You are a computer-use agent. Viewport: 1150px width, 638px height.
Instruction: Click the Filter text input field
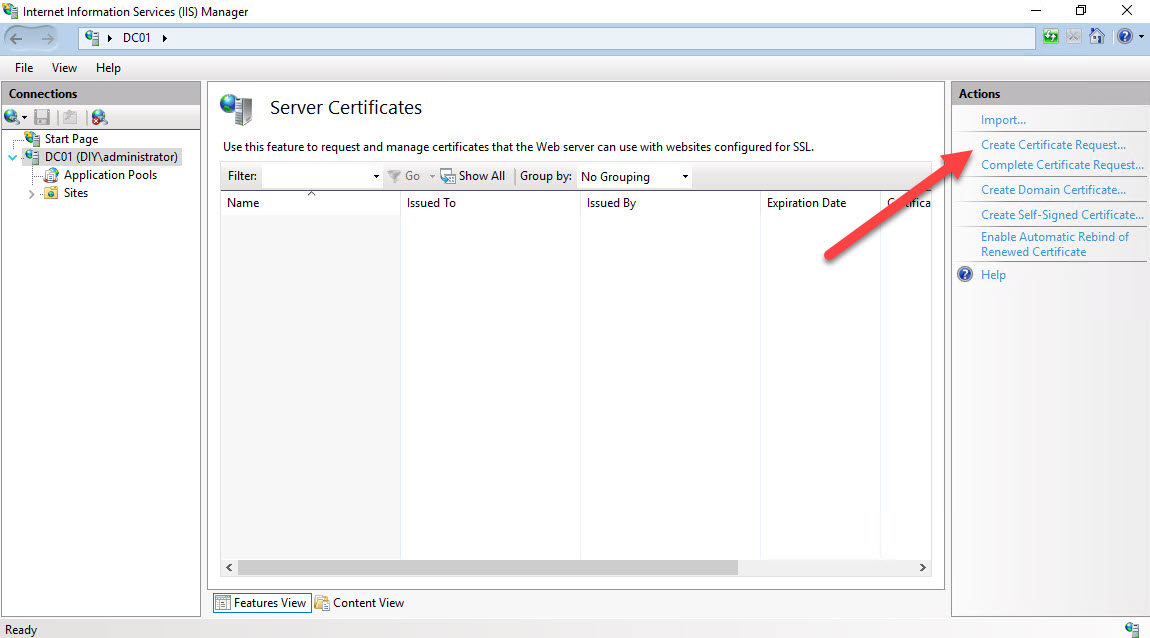(x=315, y=177)
